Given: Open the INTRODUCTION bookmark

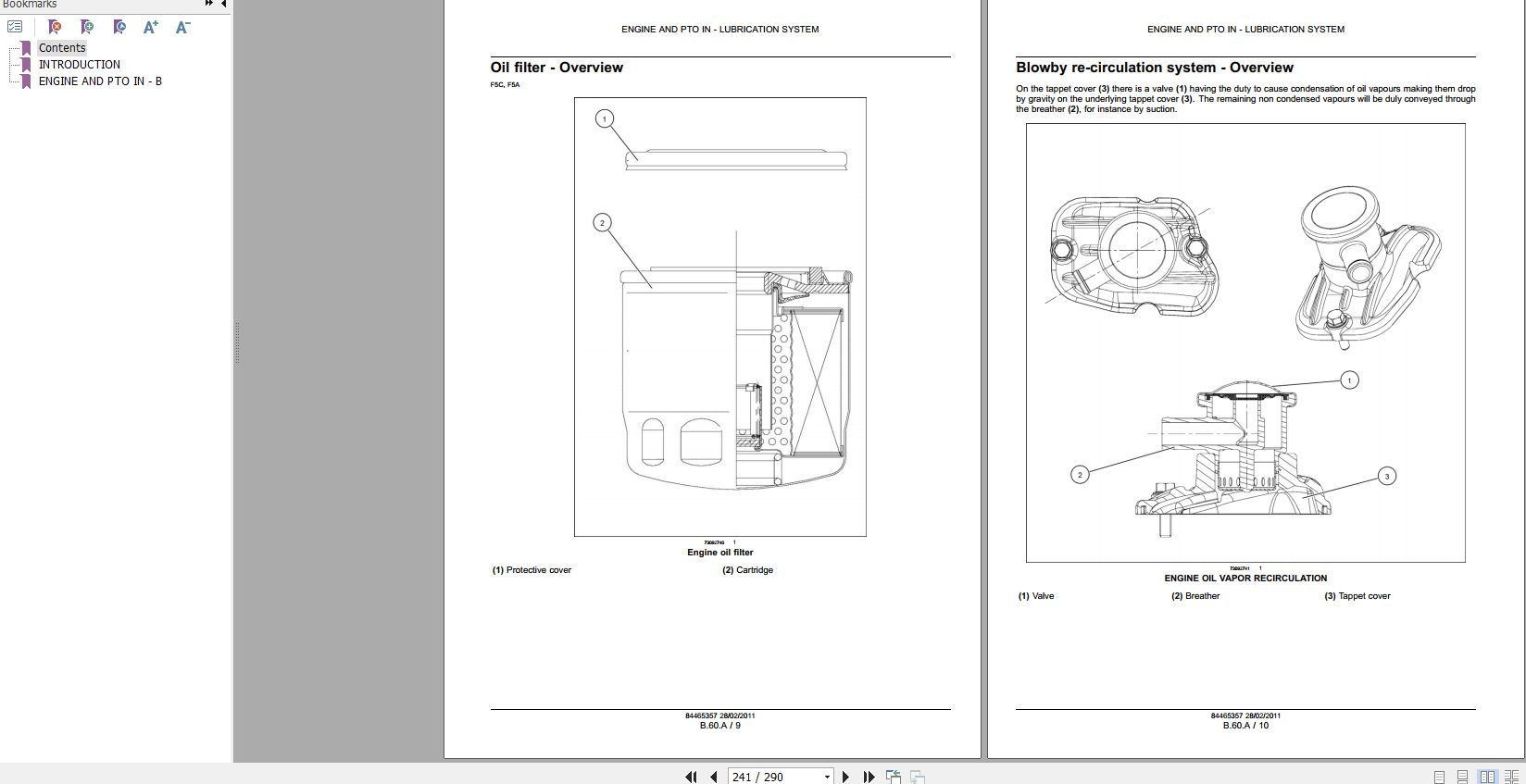Looking at the screenshot, I should click(80, 65).
